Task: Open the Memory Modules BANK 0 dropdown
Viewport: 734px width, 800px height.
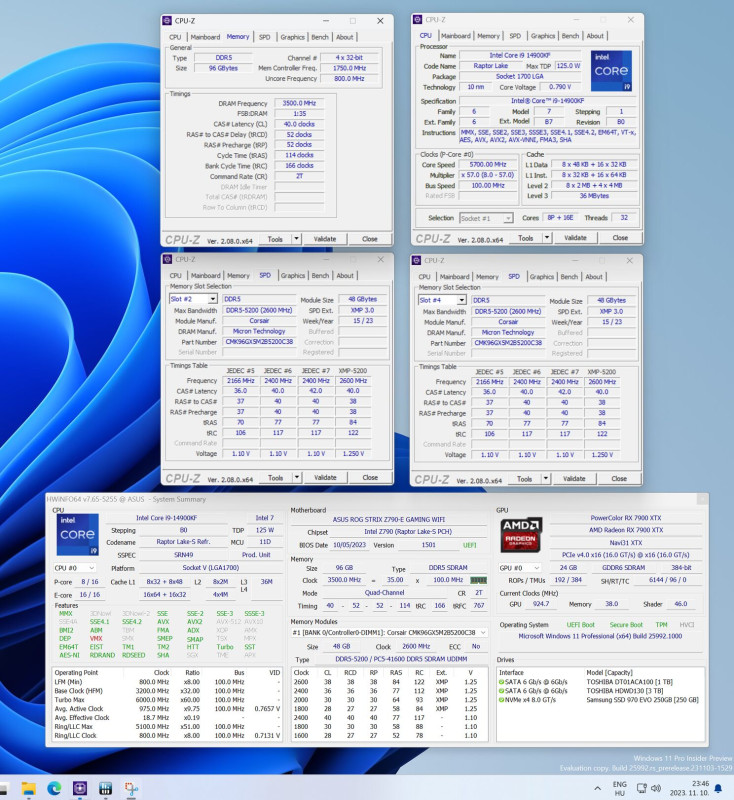Action: [x=389, y=633]
